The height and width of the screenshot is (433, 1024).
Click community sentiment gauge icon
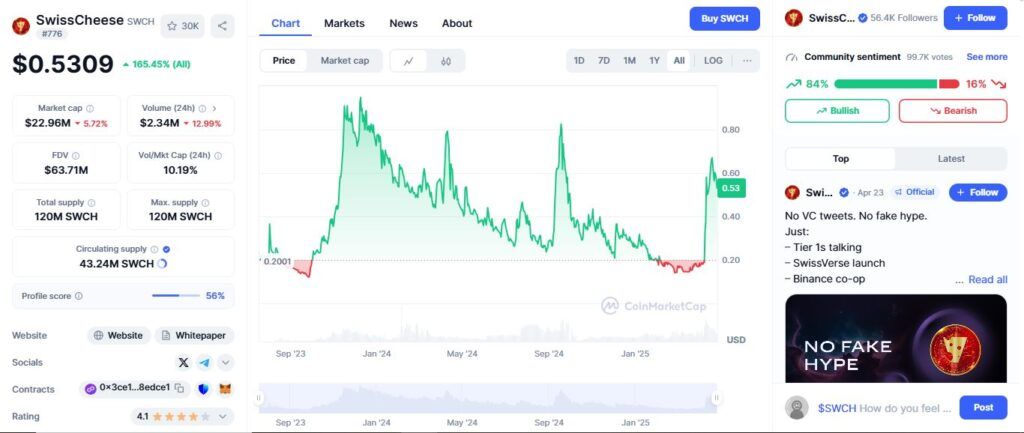point(792,57)
